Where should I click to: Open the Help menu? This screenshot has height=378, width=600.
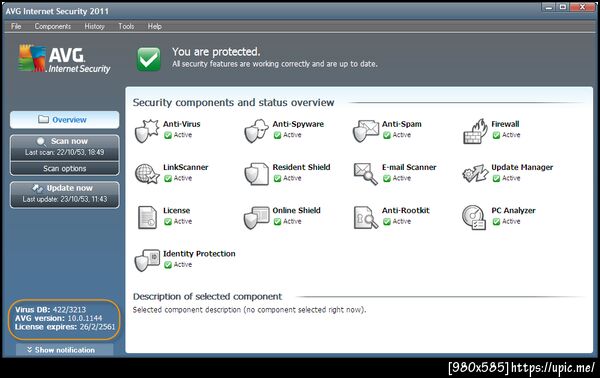[x=155, y=26]
